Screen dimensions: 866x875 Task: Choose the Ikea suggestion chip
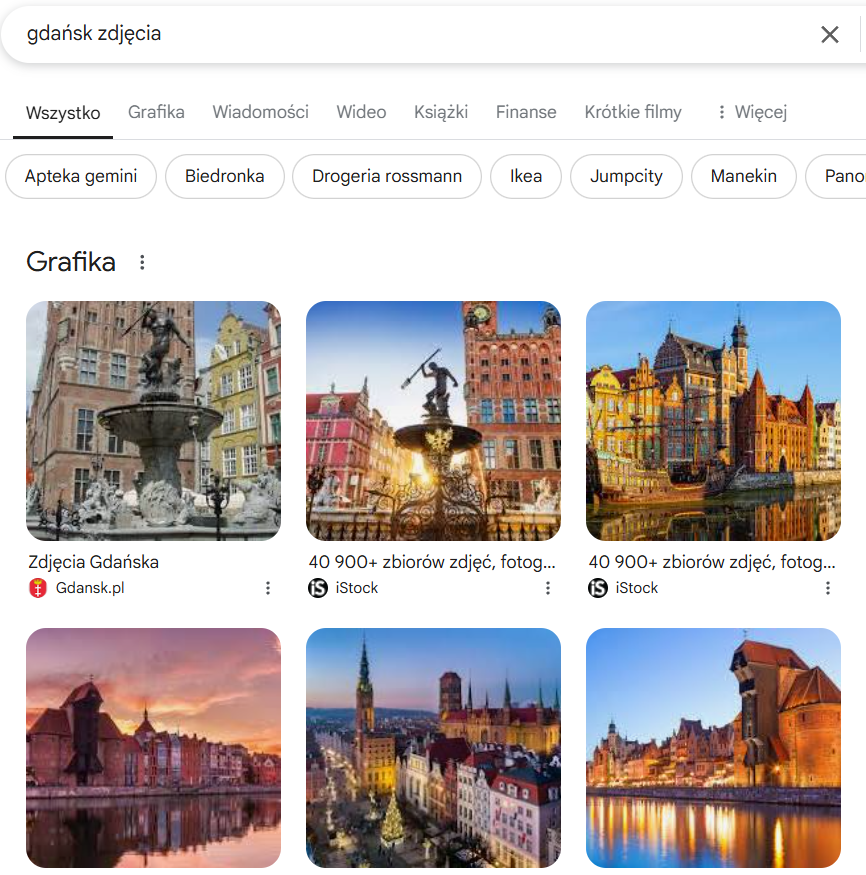point(526,176)
